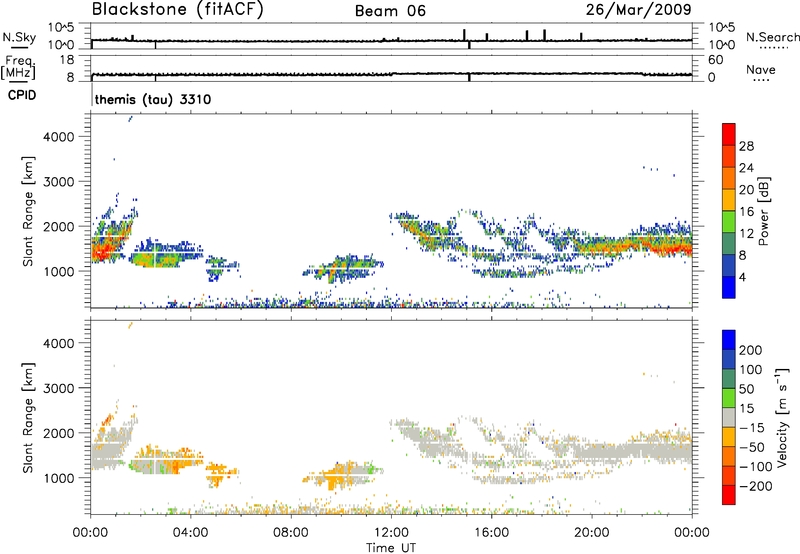Click the red bottom of the velocity colorbar
This screenshot has height=554, width=800.
[729, 495]
